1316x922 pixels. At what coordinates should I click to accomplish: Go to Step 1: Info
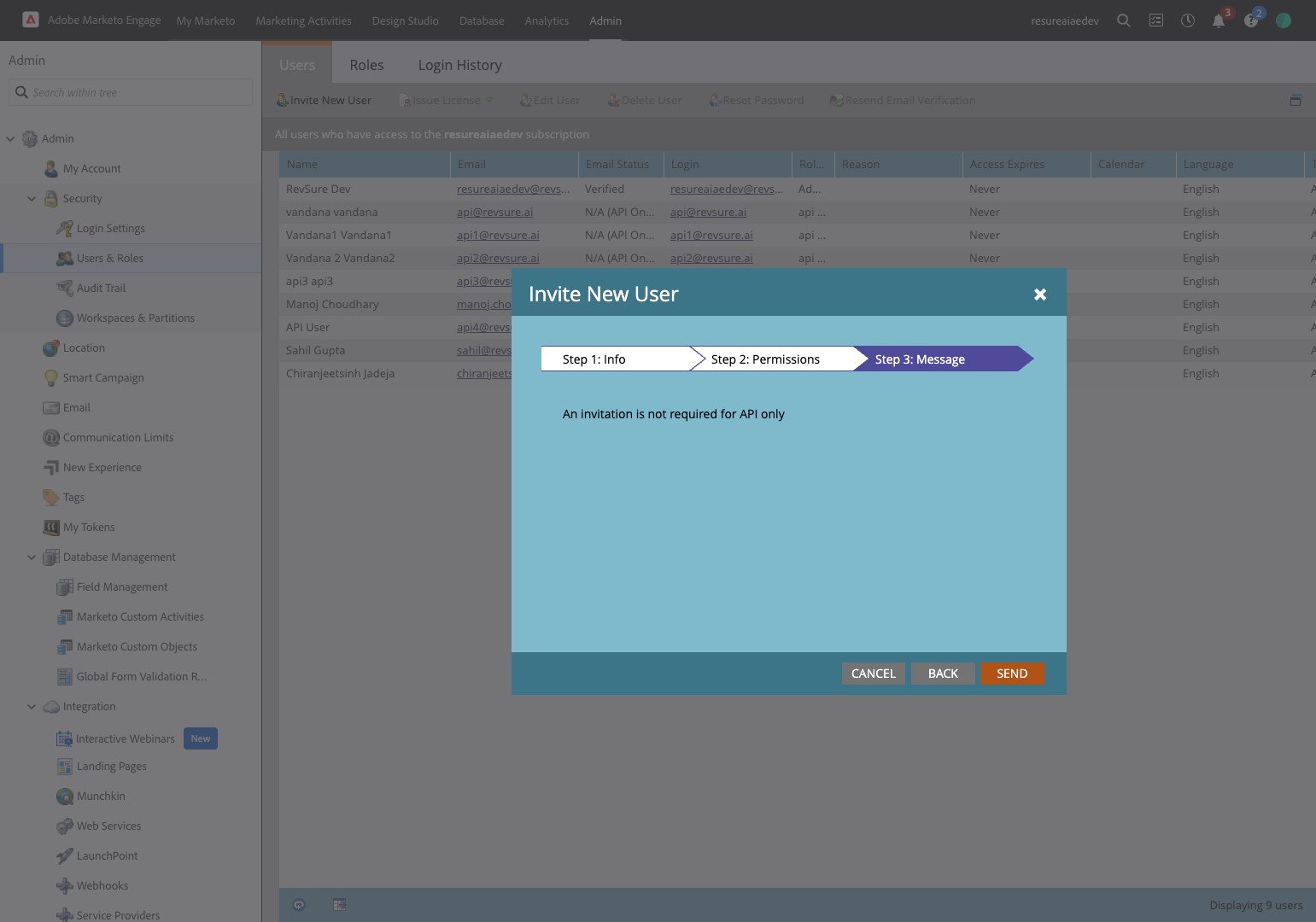point(615,359)
